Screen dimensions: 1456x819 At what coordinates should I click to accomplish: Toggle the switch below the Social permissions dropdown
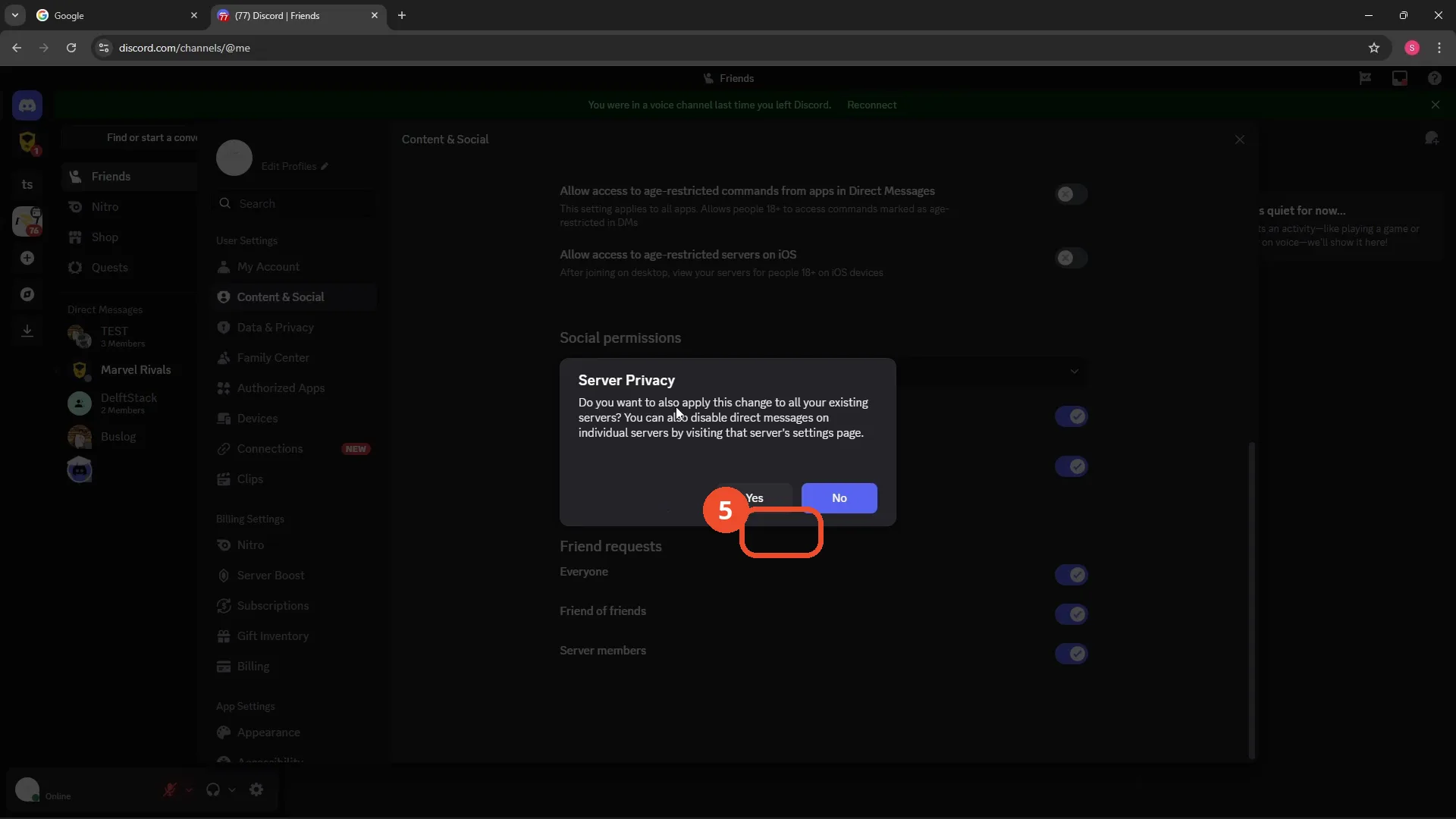coord(1071,416)
